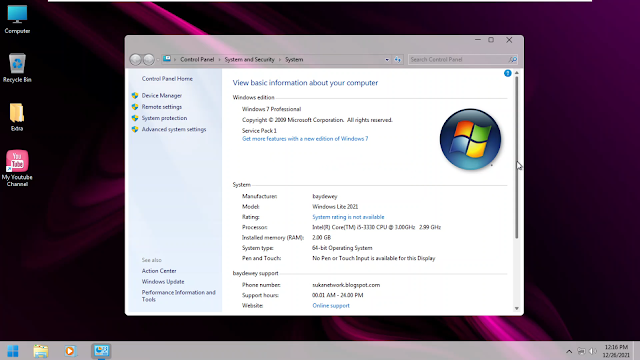Click System rating is not available link

tap(348, 217)
